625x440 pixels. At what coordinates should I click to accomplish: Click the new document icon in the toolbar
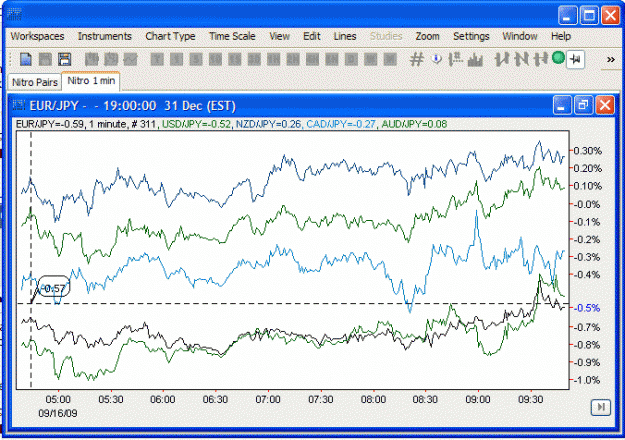tap(26, 59)
